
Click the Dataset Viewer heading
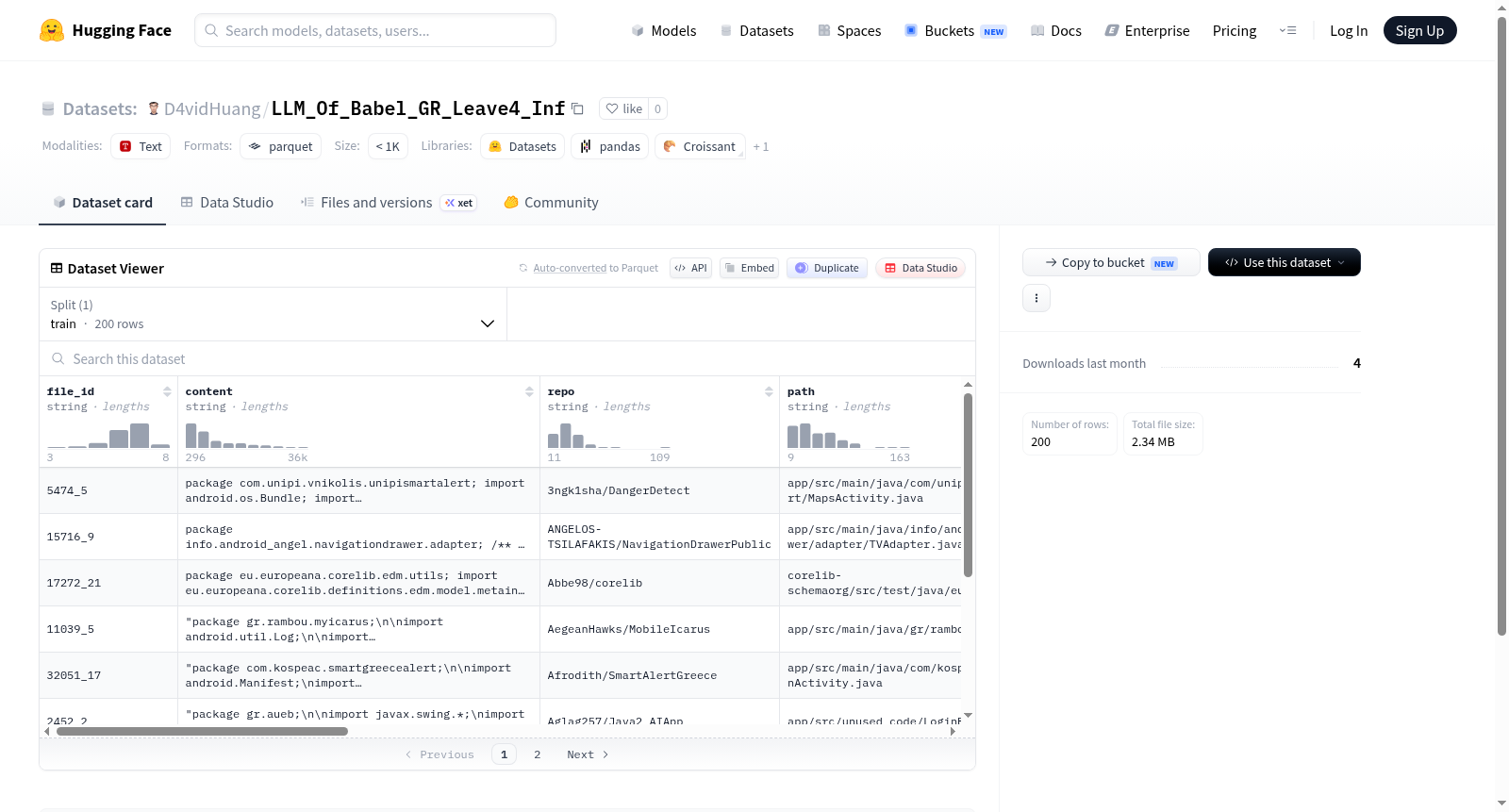click(107, 268)
